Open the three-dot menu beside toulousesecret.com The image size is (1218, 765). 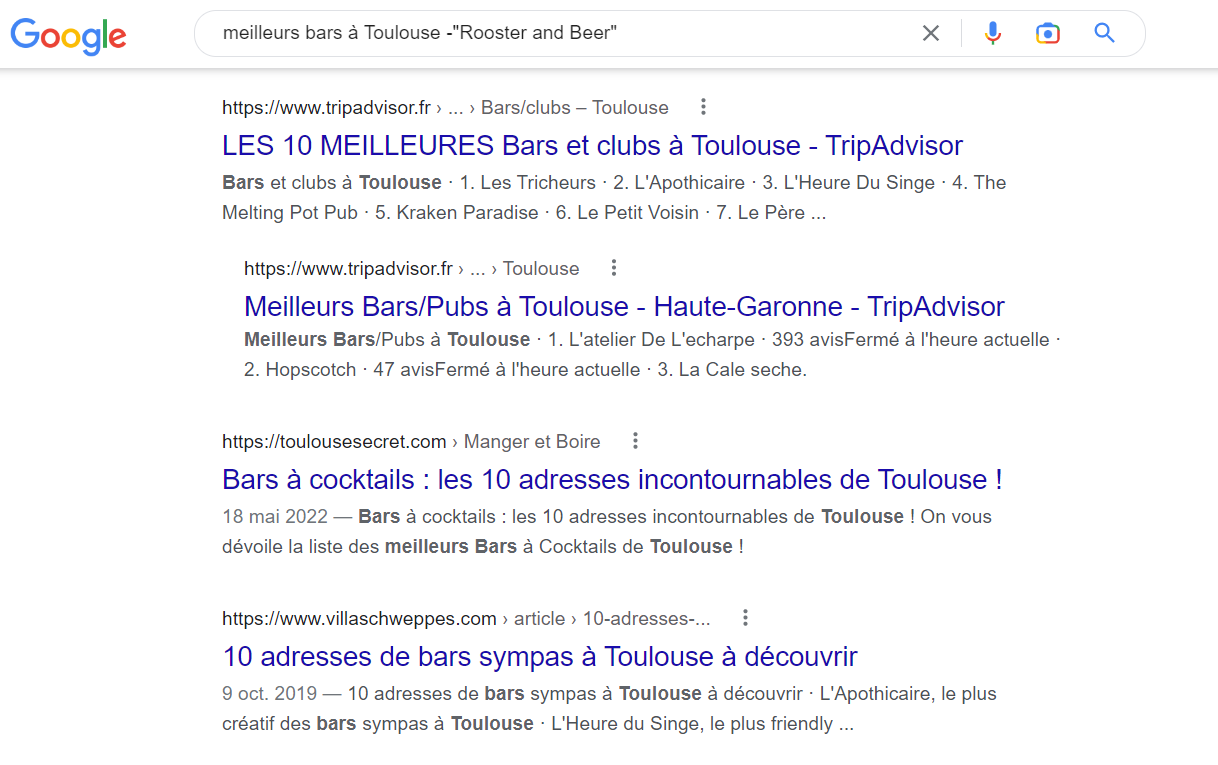click(636, 440)
